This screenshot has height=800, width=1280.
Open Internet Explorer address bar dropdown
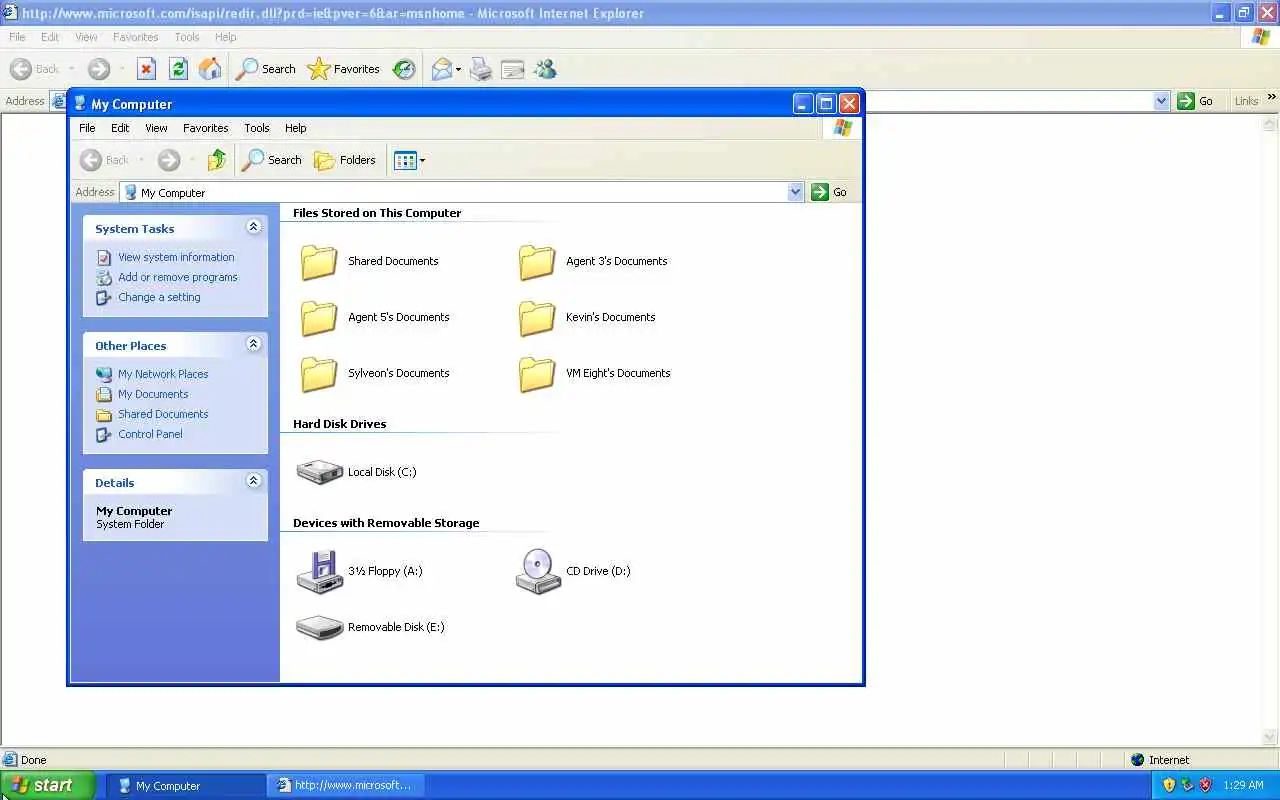click(x=1161, y=101)
